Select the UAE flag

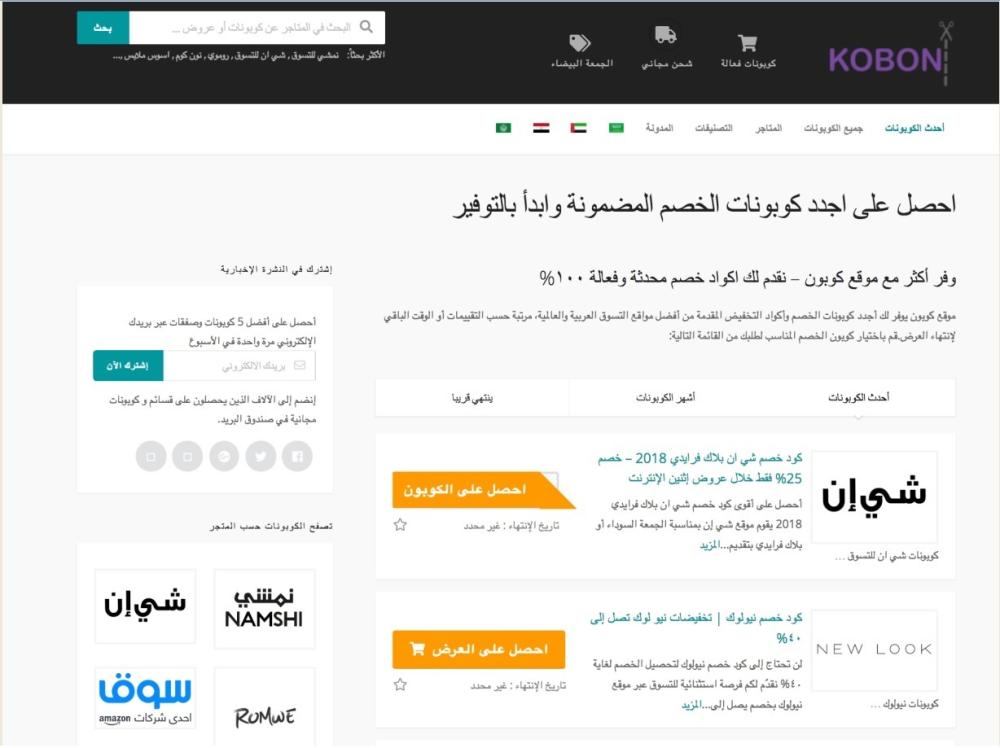click(578, 128)
